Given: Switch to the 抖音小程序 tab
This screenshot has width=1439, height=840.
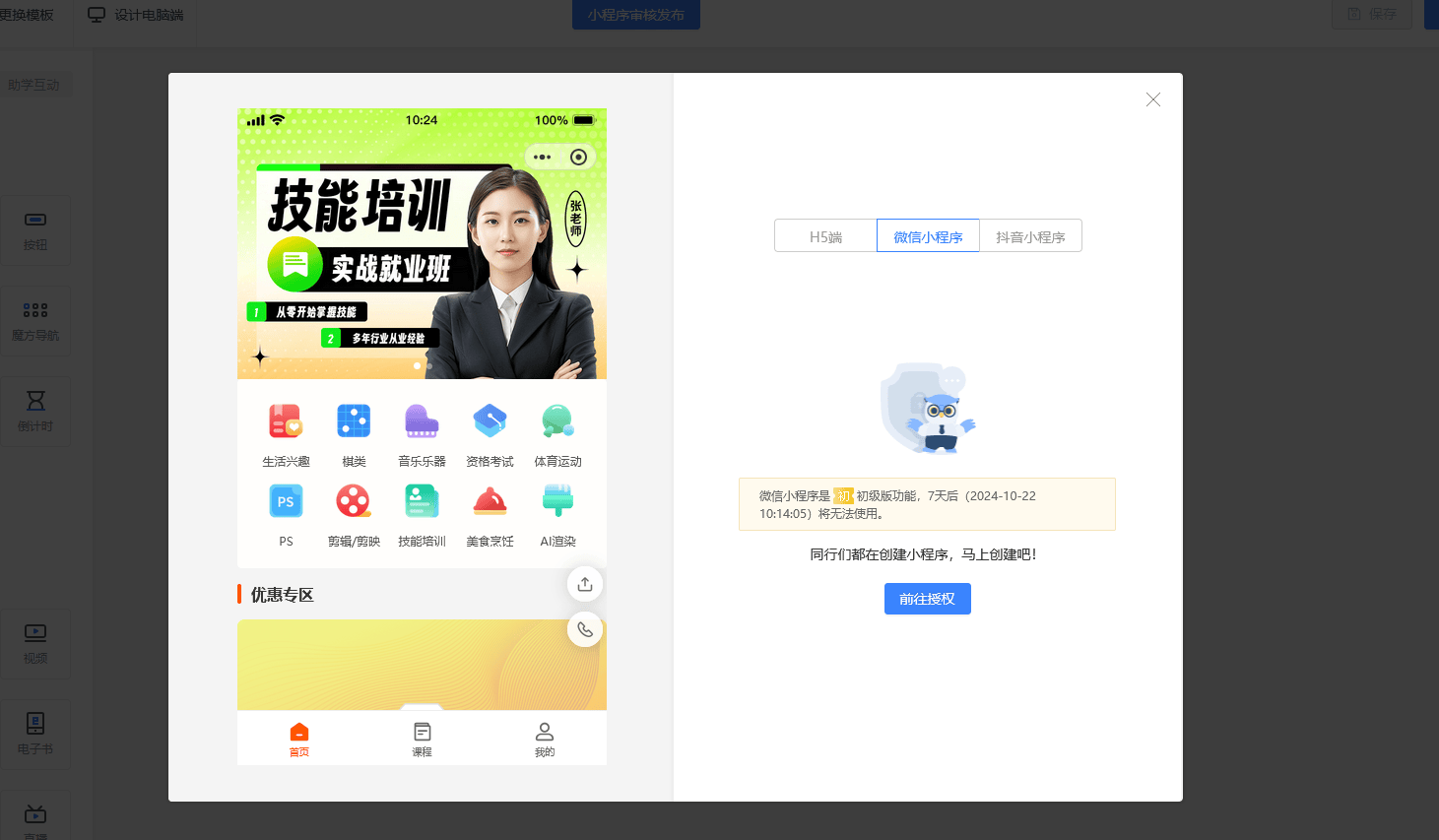Looking at the screenshot, I should pos(1030,236).
